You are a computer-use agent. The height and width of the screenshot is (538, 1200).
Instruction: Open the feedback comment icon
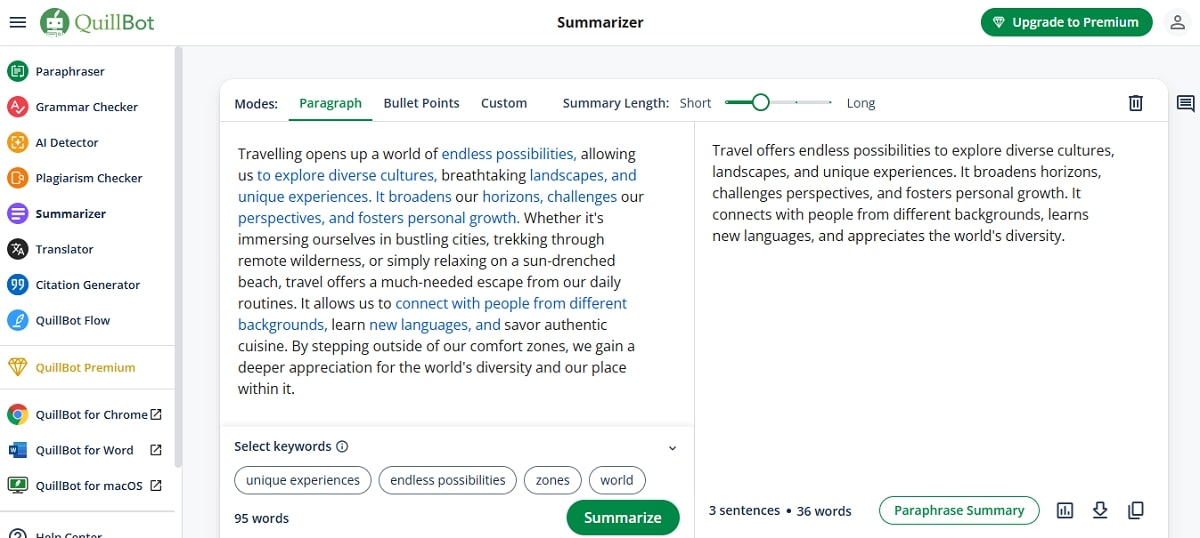pyautogui.click(x=1185, y=103)
